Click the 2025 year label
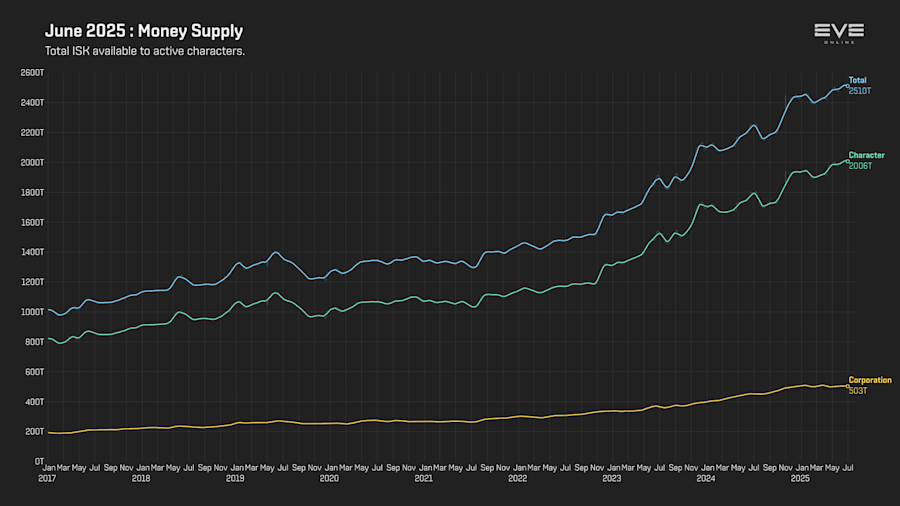900x506 pixels. pyautogui.click(x=800, y=478)
